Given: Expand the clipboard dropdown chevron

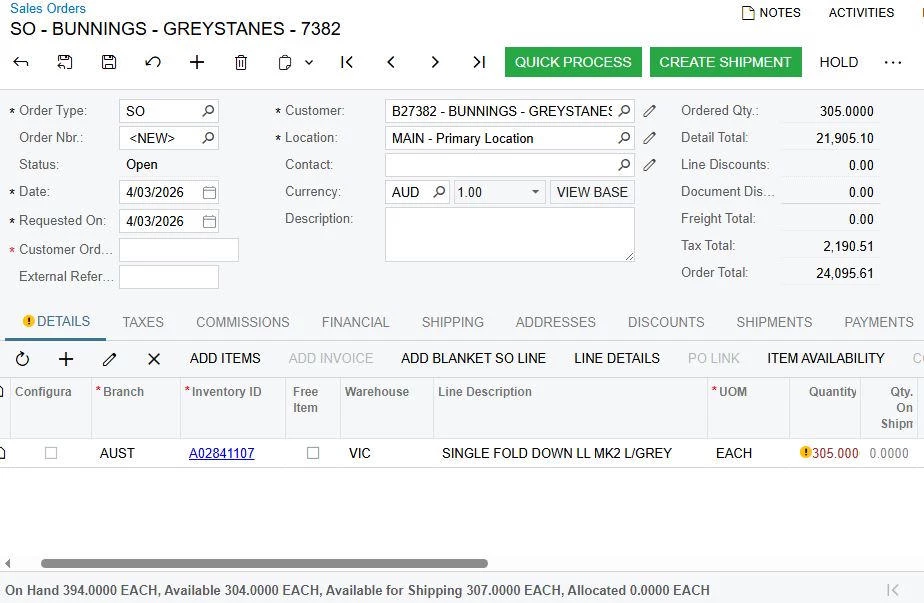Looking at the screenshot, I should pyautogui.click(x=309, y=62).
